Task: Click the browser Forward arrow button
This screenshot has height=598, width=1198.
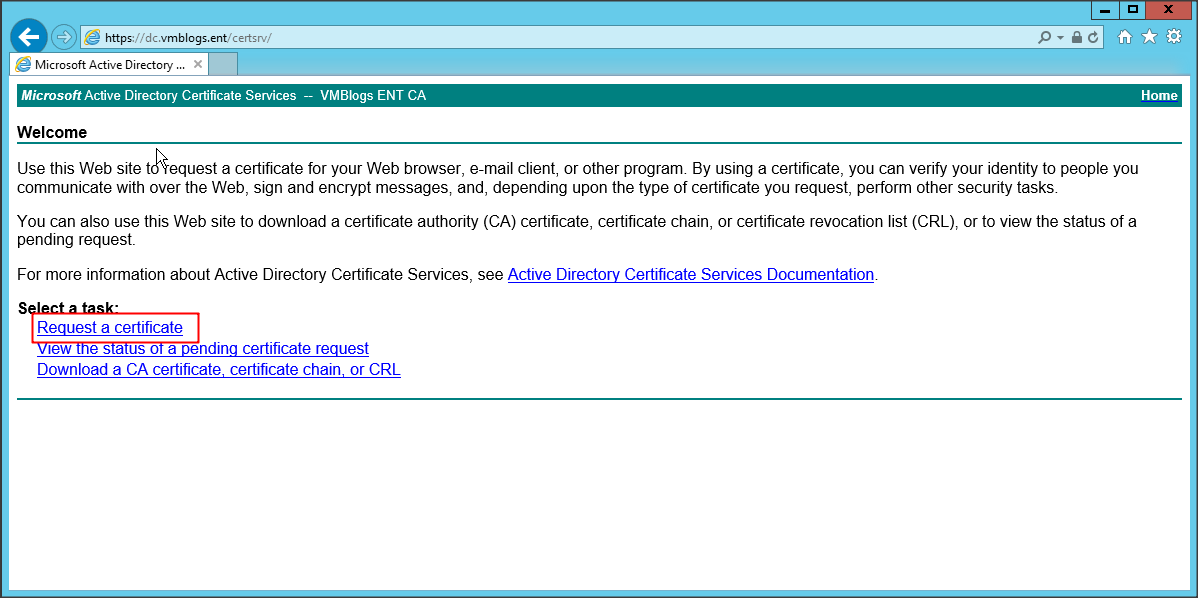Action: (x=64, y=37)
